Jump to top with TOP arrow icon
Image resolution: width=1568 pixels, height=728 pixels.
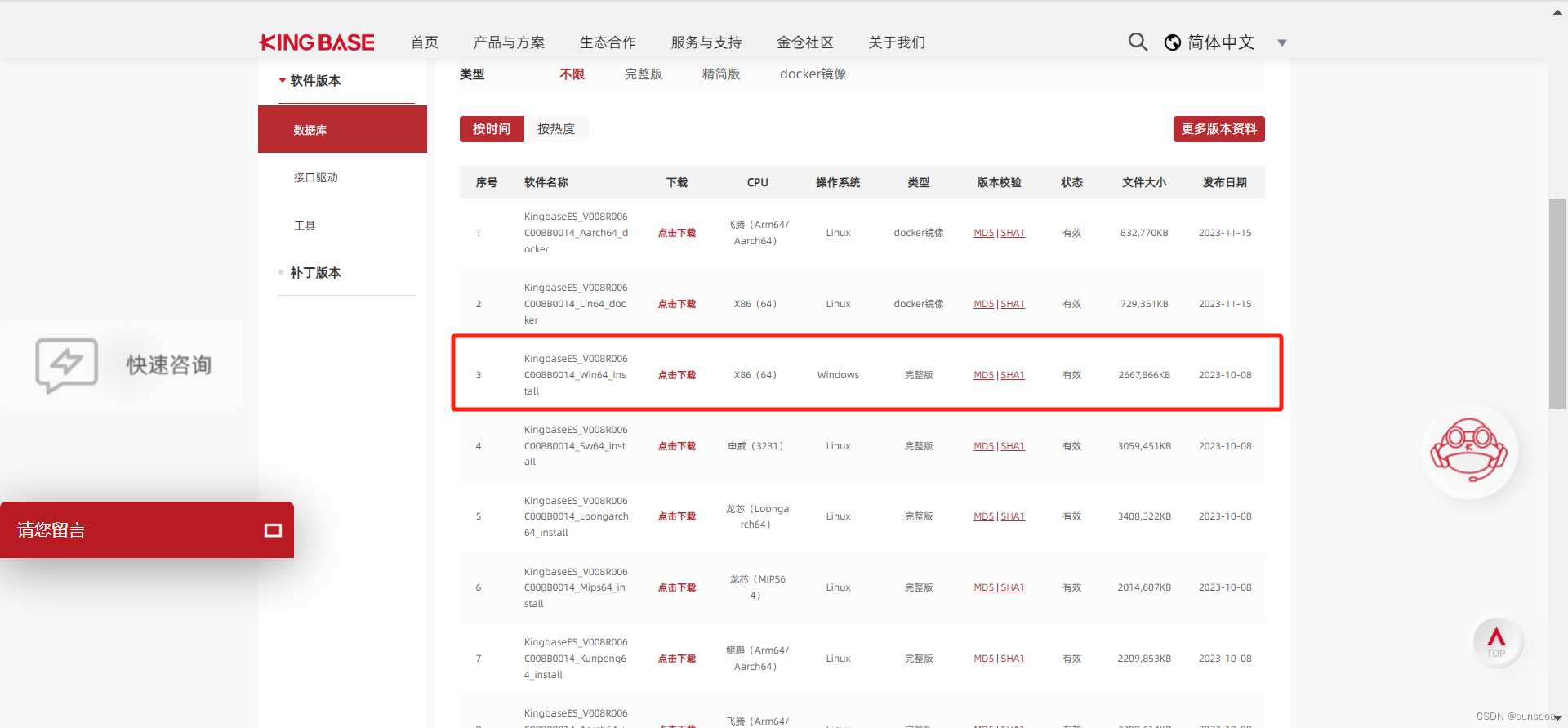click(x=1496, y=642)
